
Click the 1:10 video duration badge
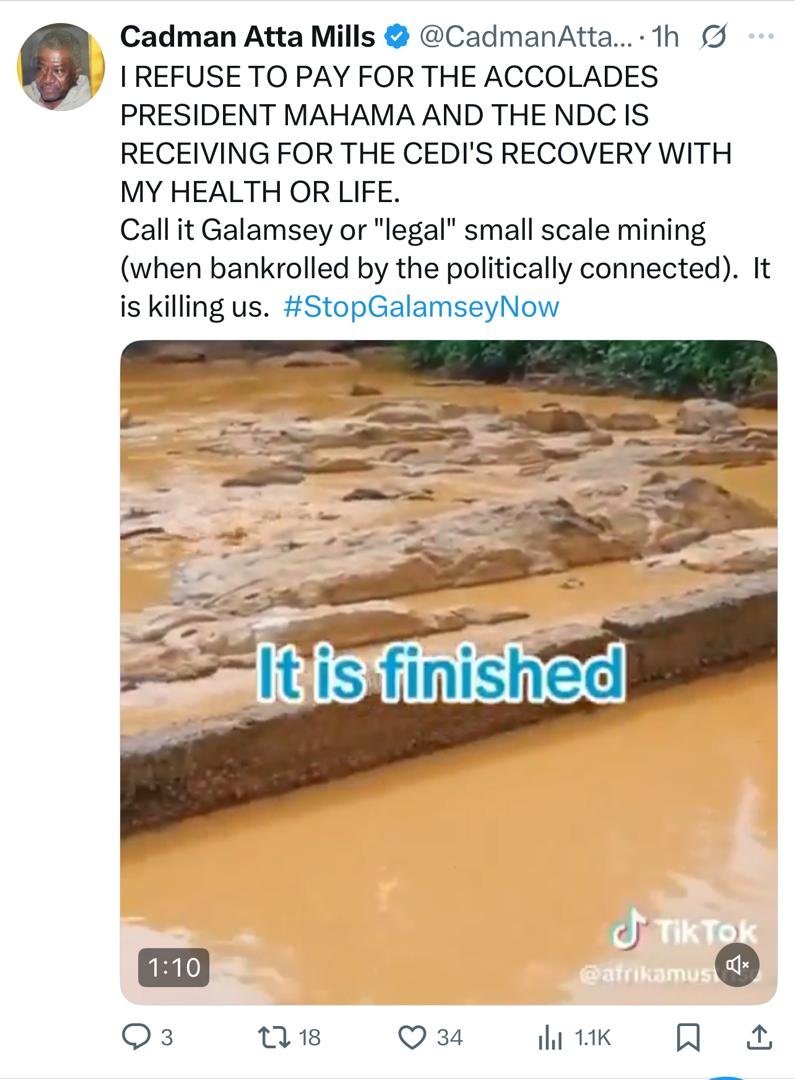(174, 967)
